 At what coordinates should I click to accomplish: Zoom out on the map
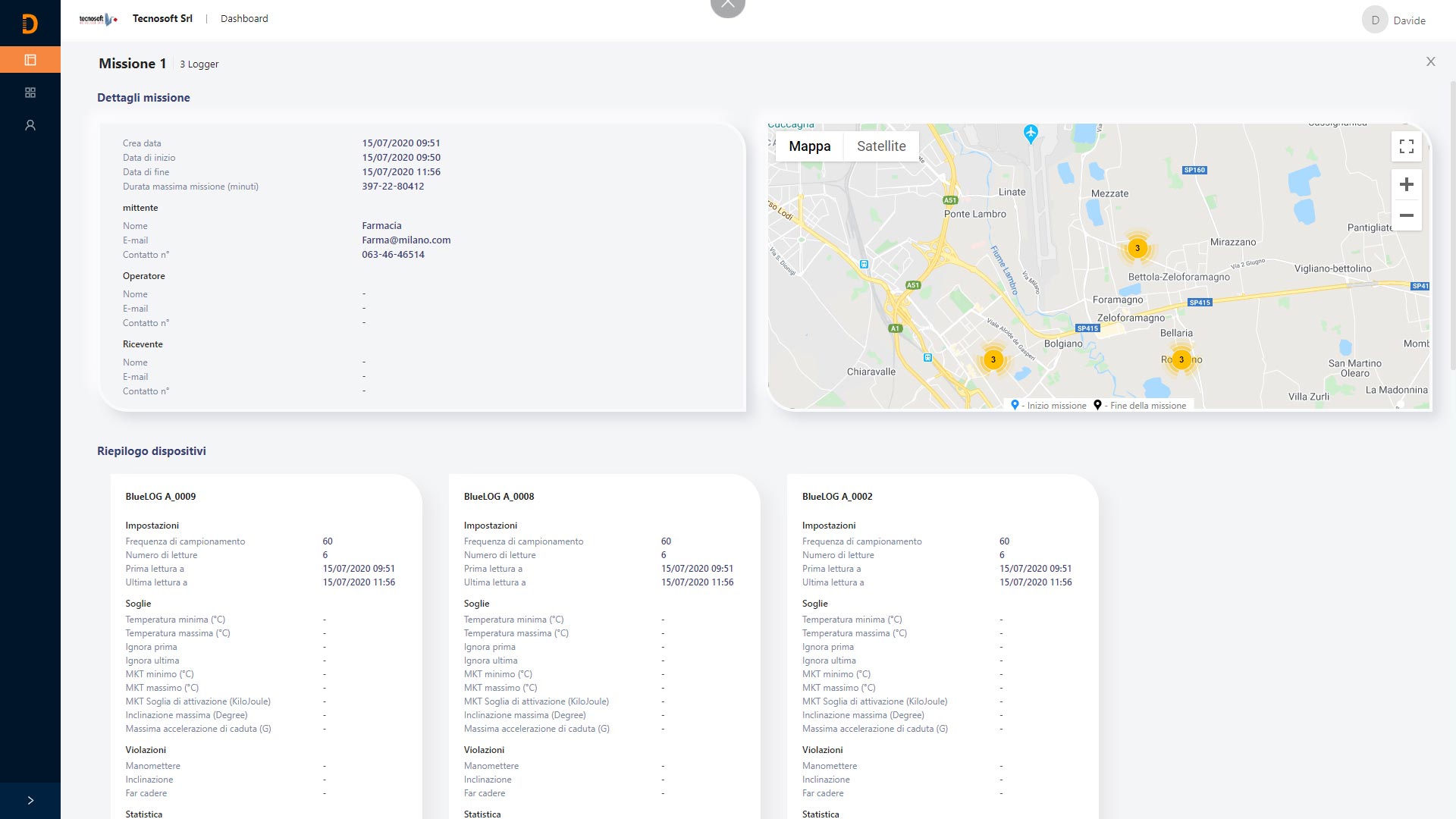[1406, 215]
